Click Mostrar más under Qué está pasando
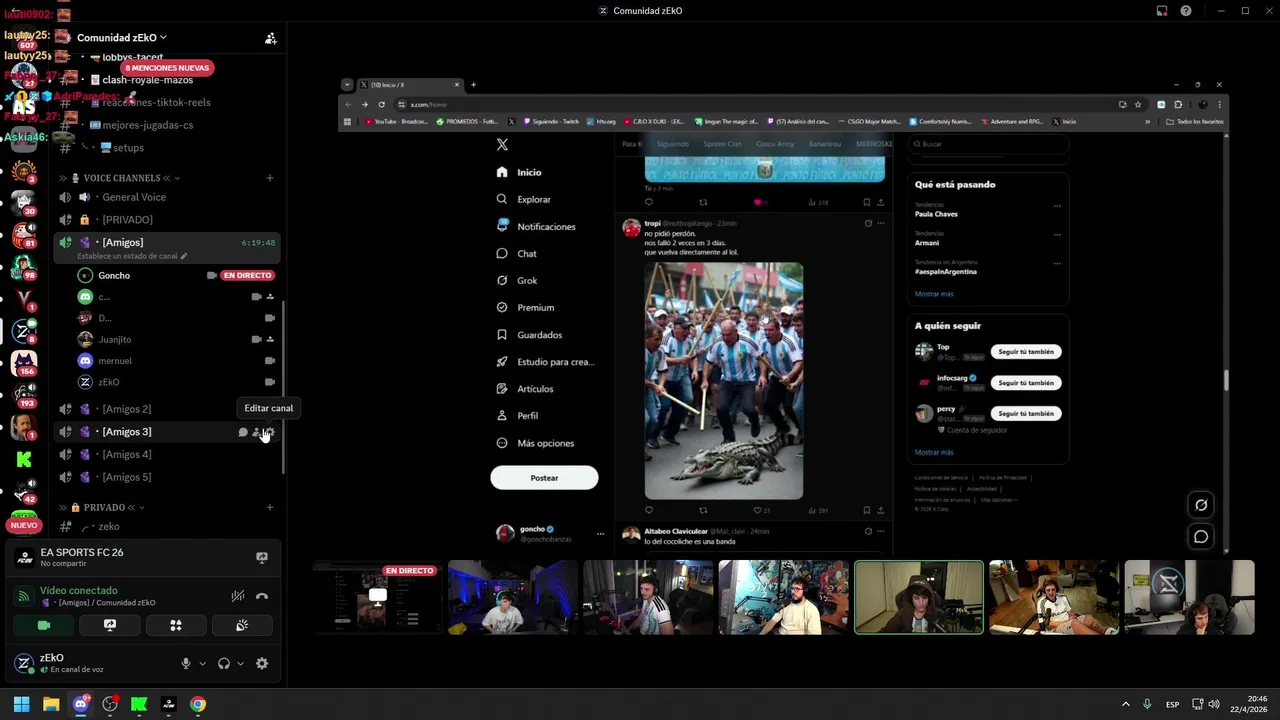1280x720 pixels. coord(934,294)
